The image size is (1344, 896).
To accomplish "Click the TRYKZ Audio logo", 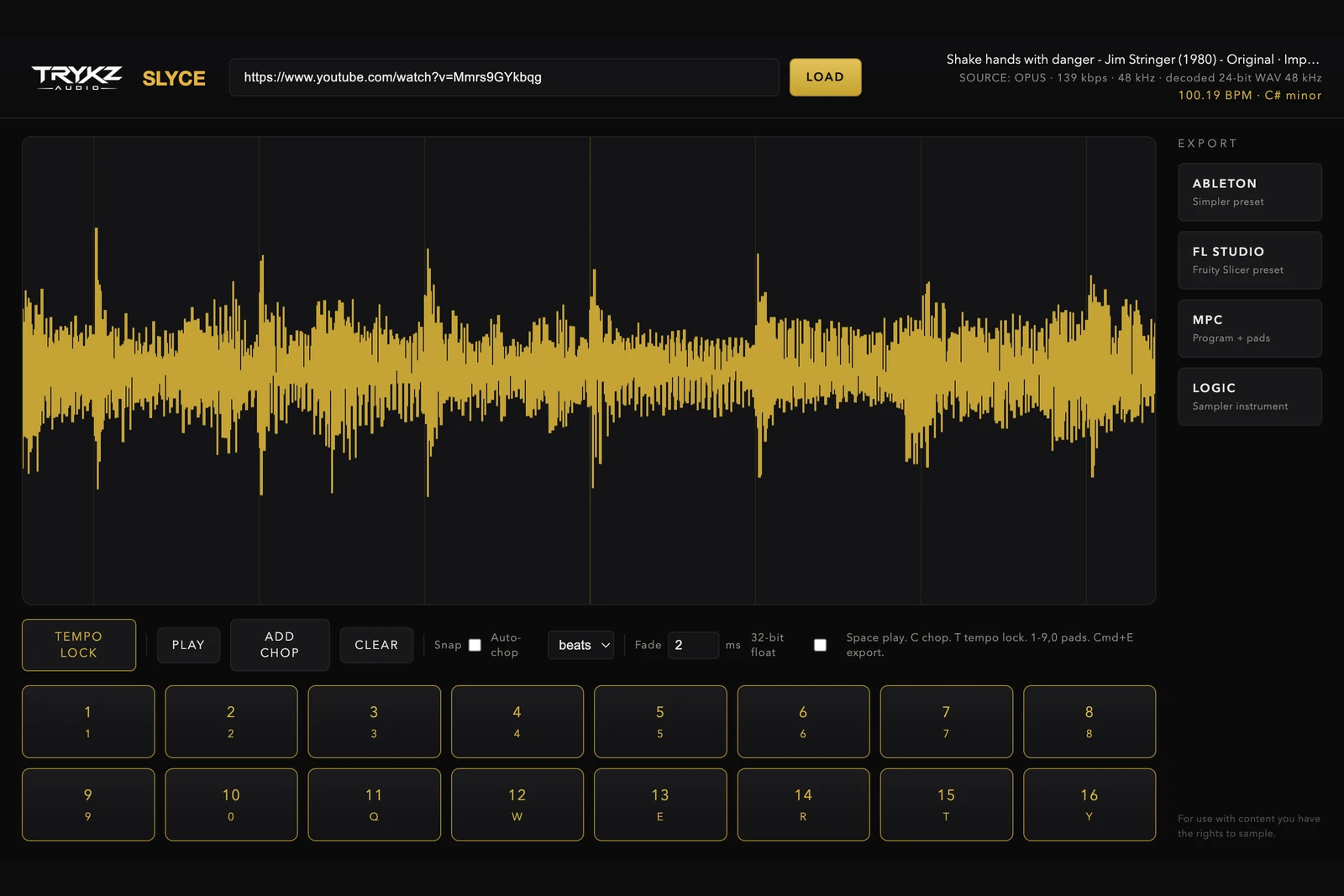I will (77, 77).
